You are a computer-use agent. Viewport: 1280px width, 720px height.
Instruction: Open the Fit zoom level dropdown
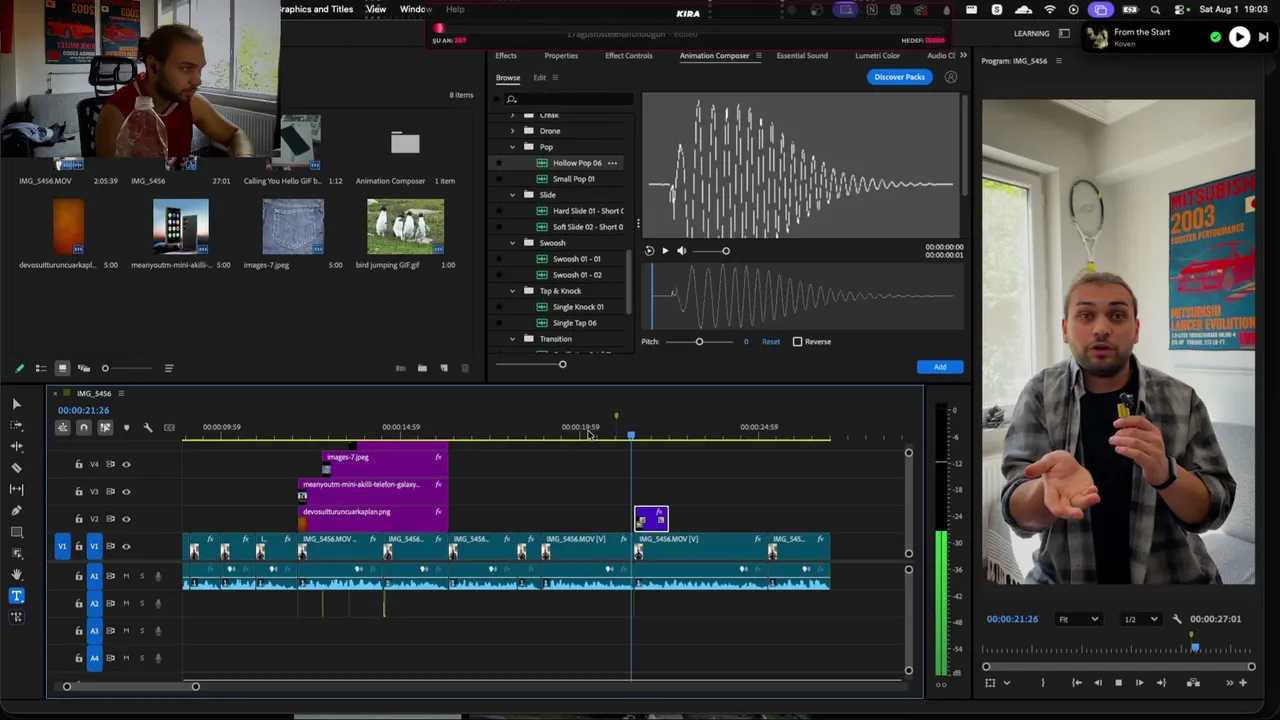(x=1079, y=619)
